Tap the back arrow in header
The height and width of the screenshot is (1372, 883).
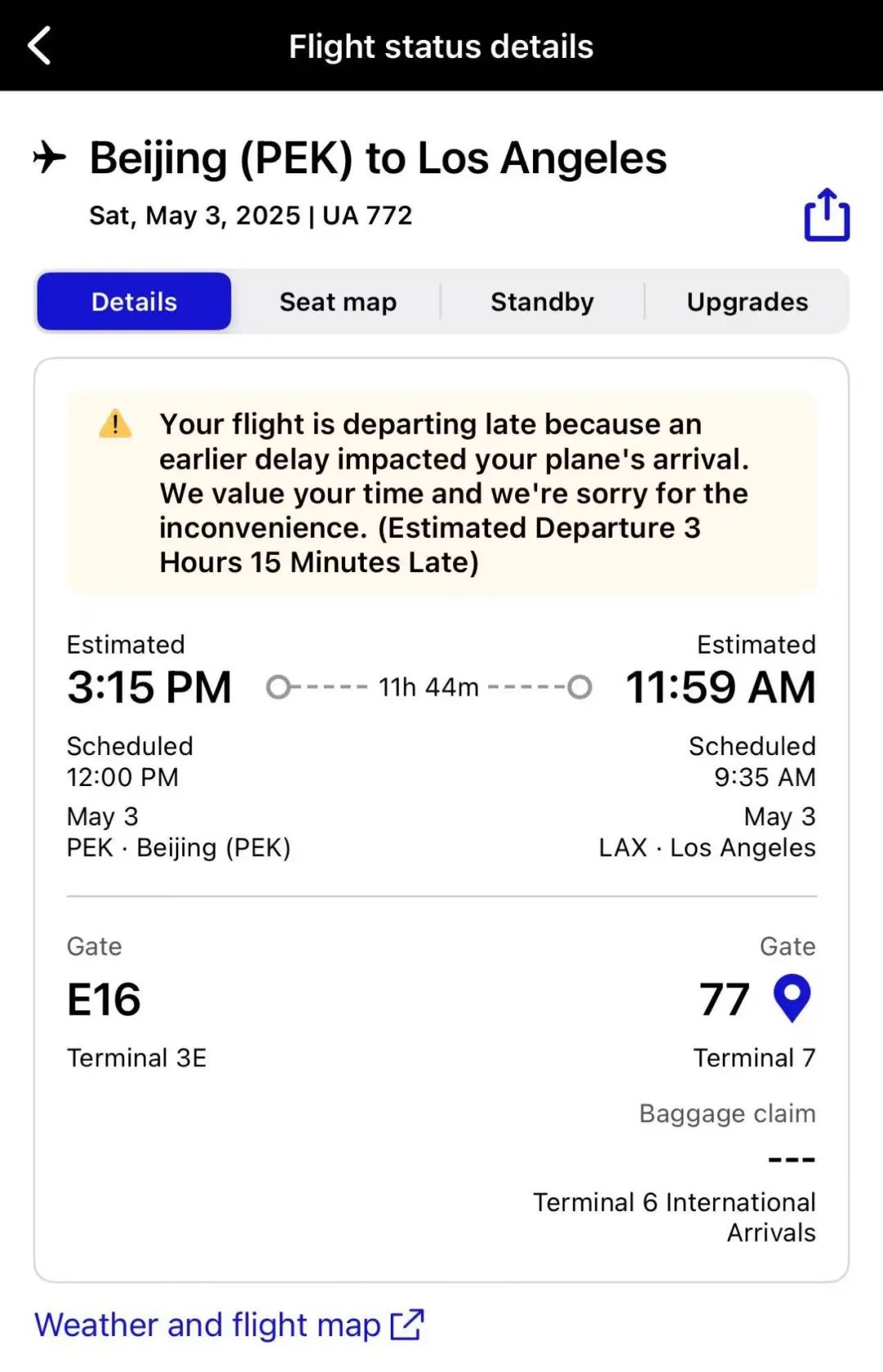pyautogui.click(x=39, y=46)
